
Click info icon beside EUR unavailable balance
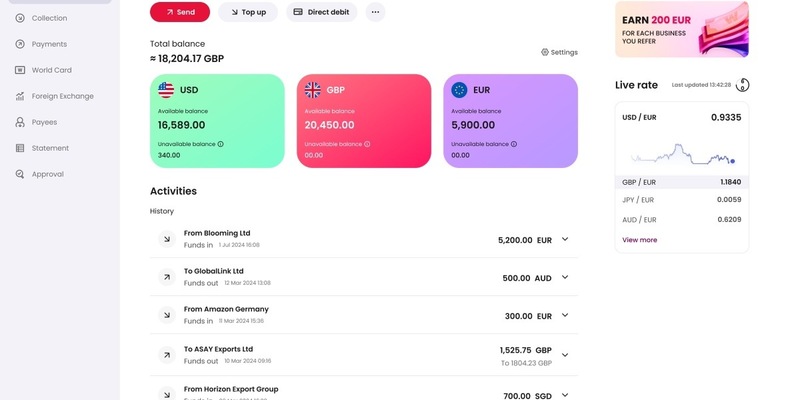coord(514,144)
